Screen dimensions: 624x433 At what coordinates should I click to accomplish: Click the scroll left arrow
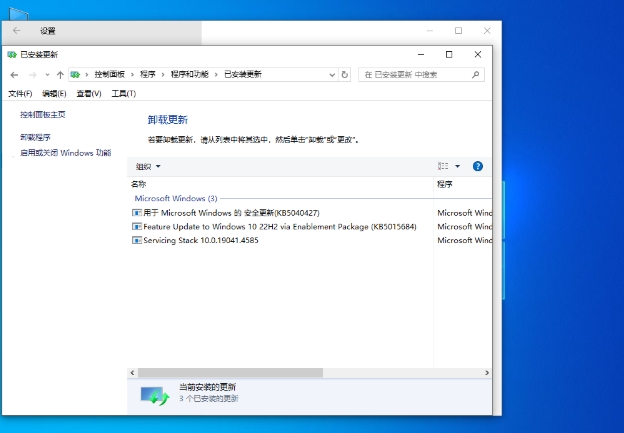pos(132,373)
